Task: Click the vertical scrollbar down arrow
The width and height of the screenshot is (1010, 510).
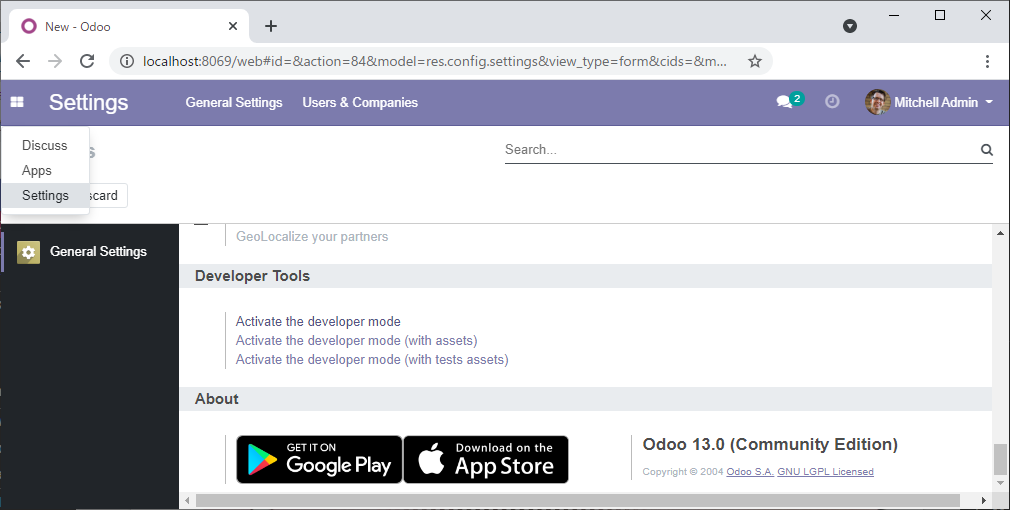Action: pos(1000,483)
